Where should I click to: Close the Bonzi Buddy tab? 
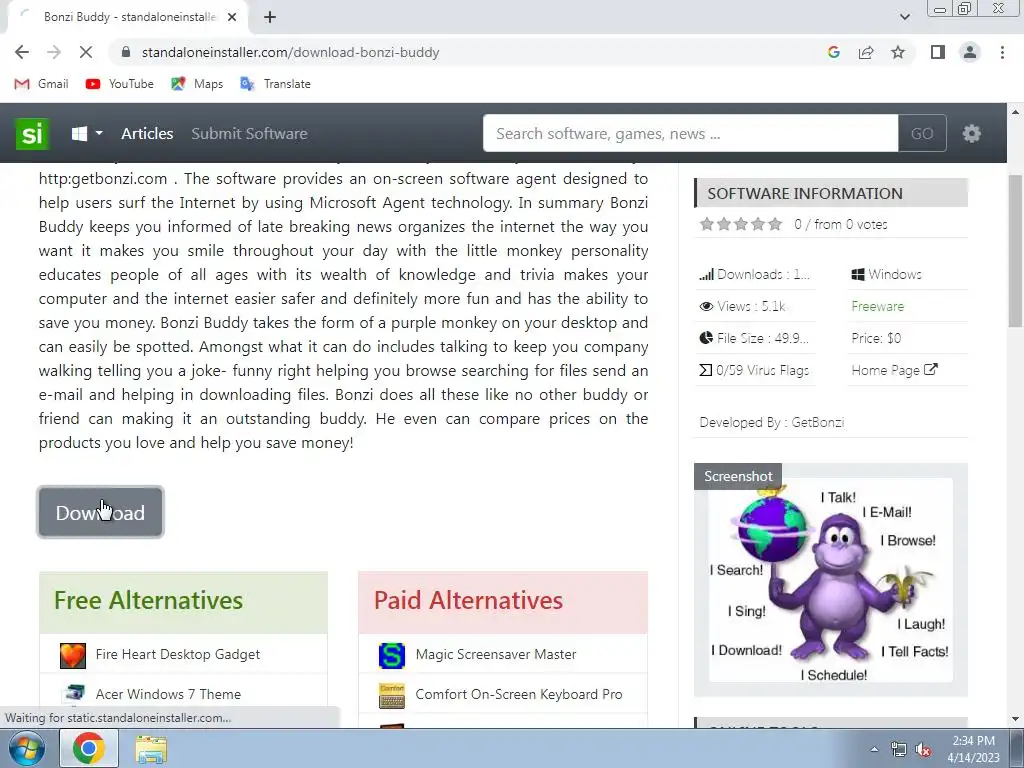click(232, 17)
